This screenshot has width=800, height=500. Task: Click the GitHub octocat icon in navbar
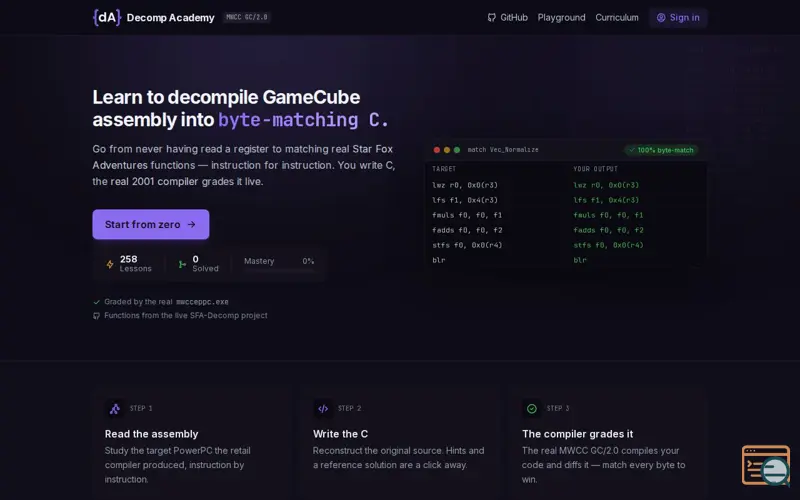click(491, 18)
